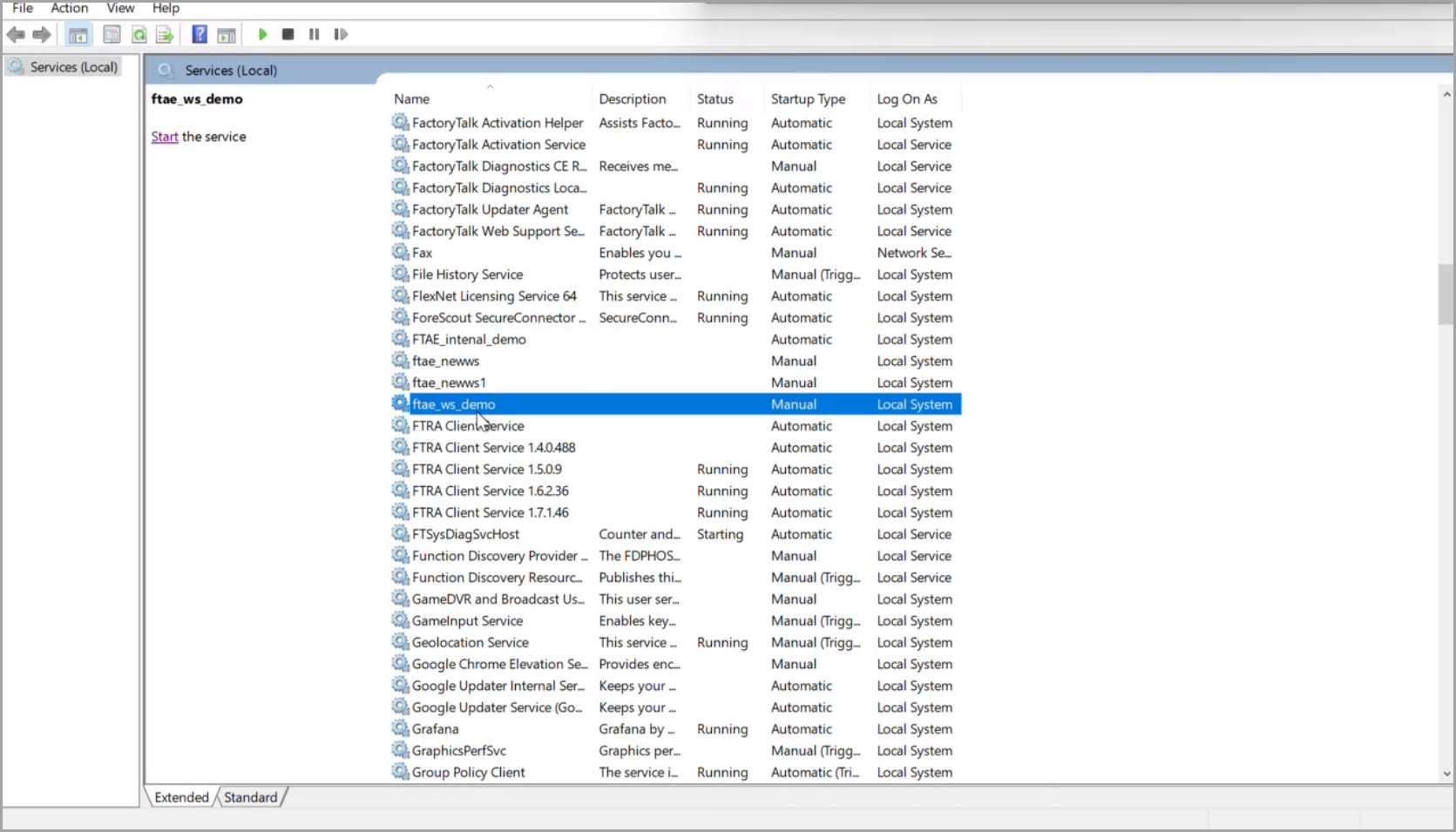The width and height of the screenshot is (1456, 832).
Task: Click the Stop Service square button
Action: (288, 35)
